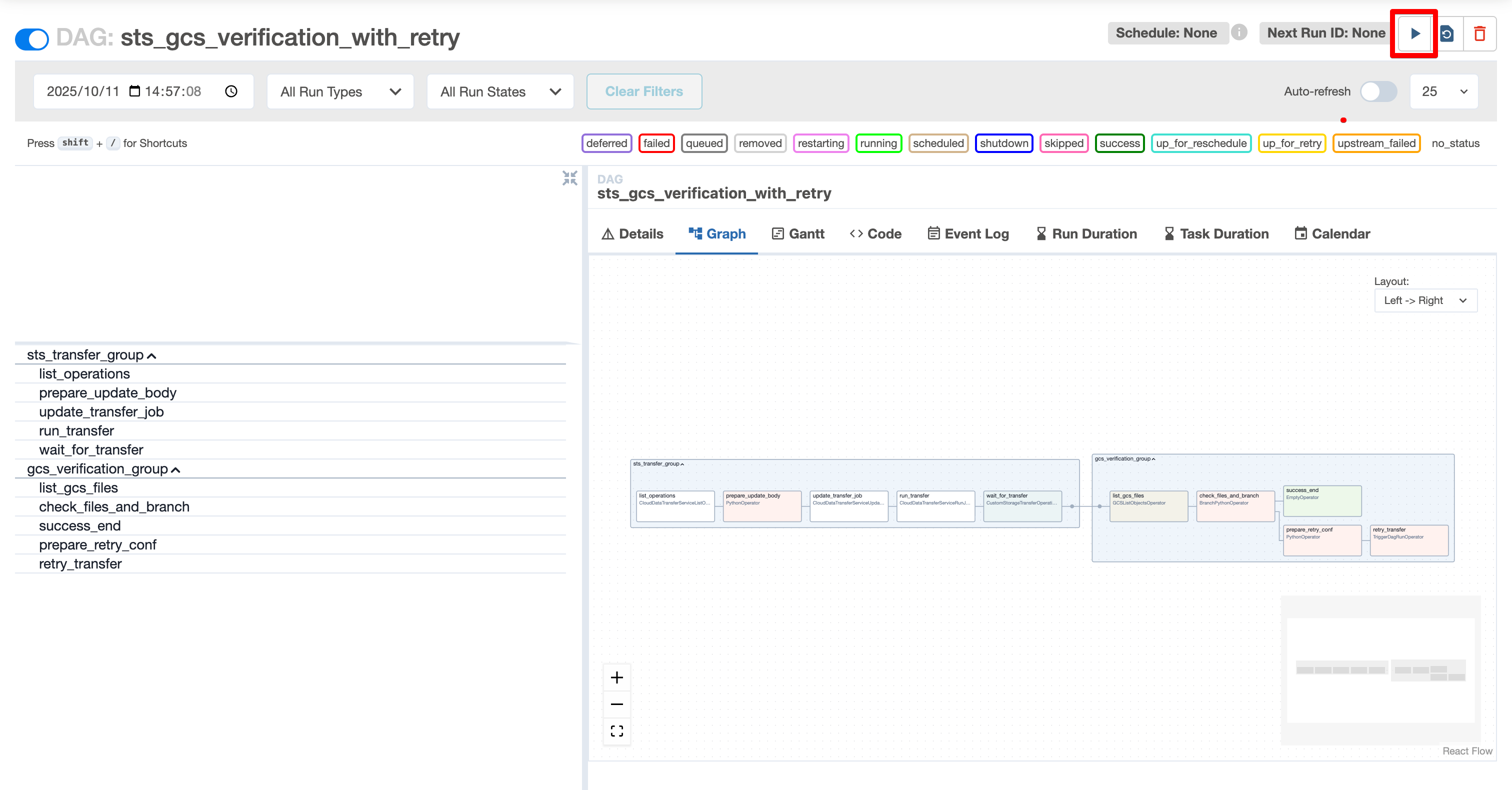Click the wait_for_transfer node in the graph
The image size is (1512, 790).
[x=1022, y=505]
